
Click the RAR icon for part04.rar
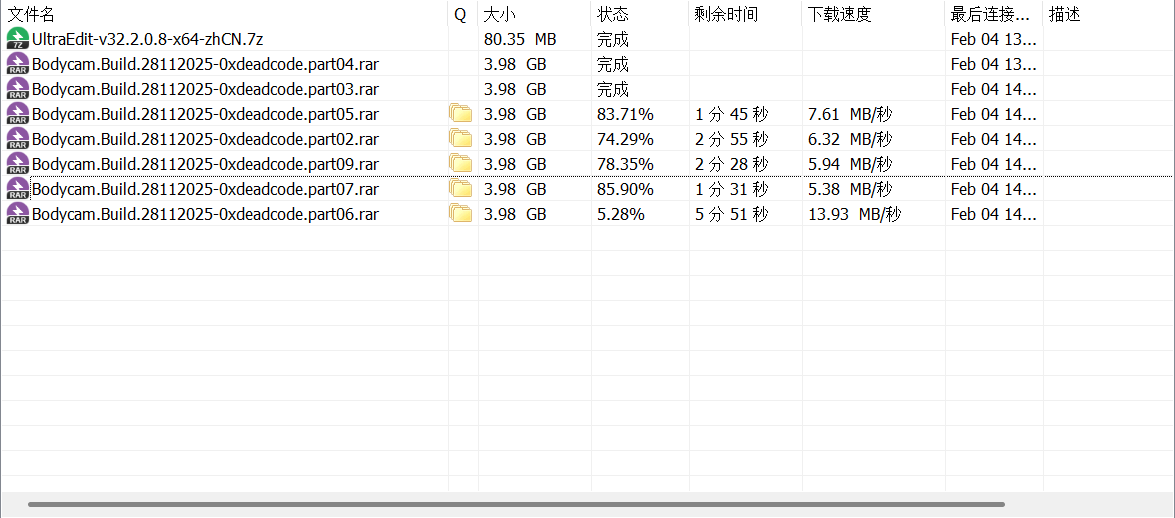(17, 64)
